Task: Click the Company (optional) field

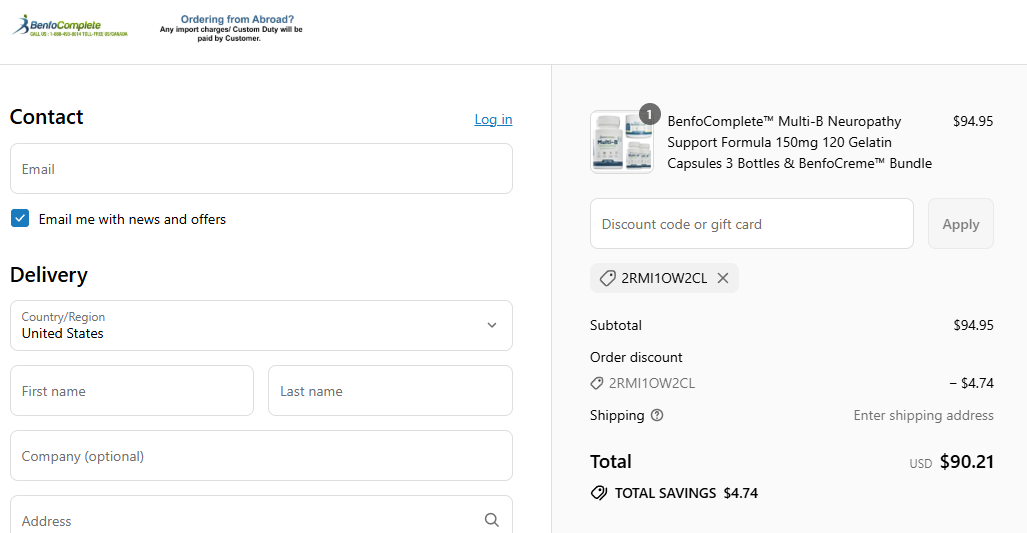Action: 261,456
